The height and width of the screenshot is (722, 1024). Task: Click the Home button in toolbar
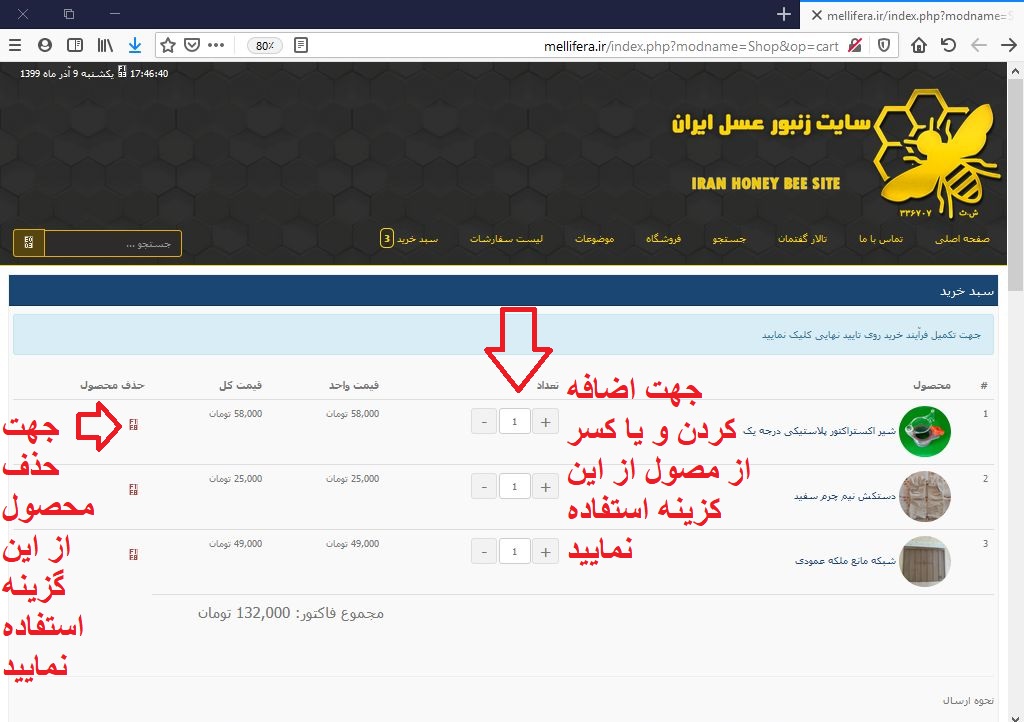point(918,45)
